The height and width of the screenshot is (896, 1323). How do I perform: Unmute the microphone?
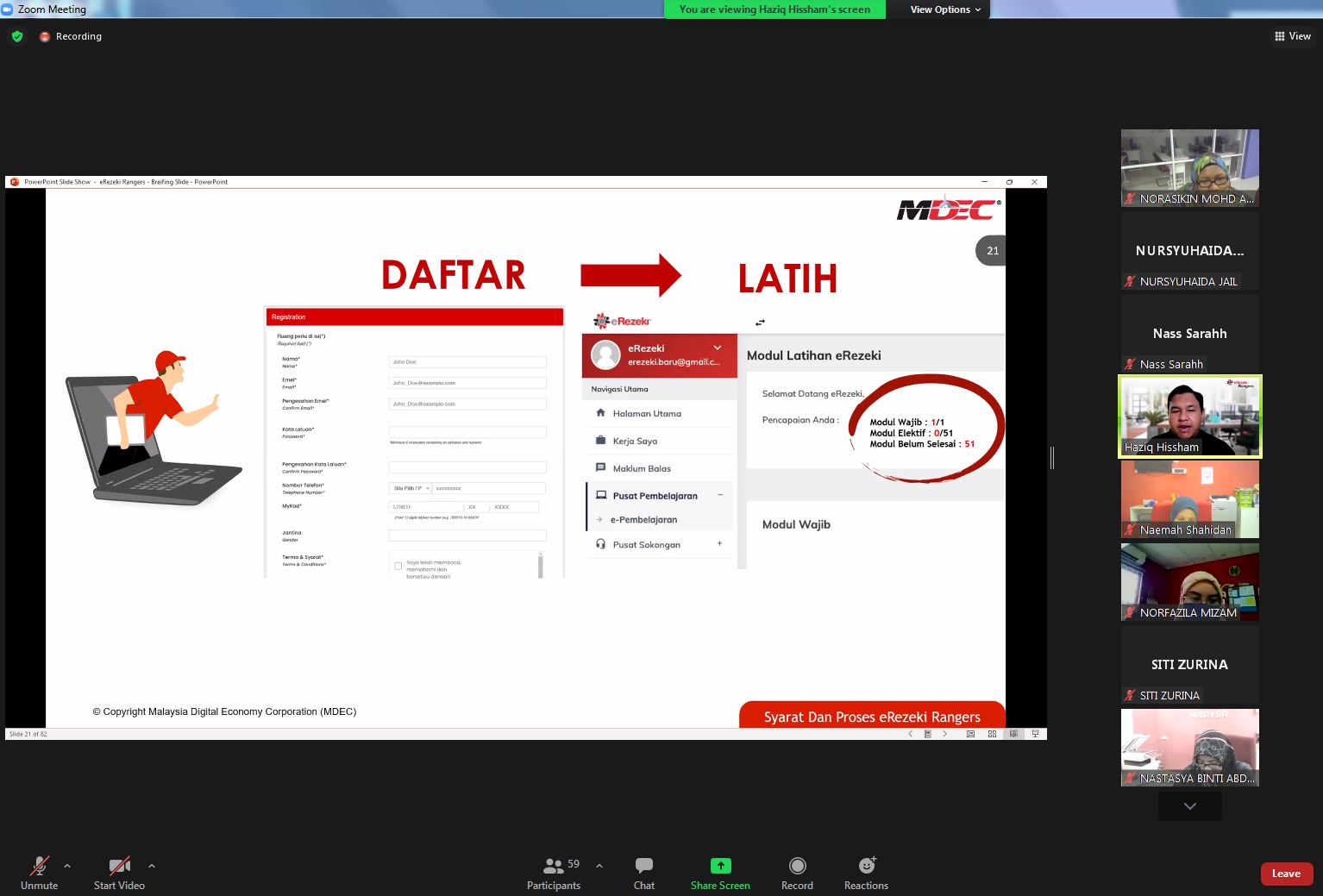[x=39, y=866]
